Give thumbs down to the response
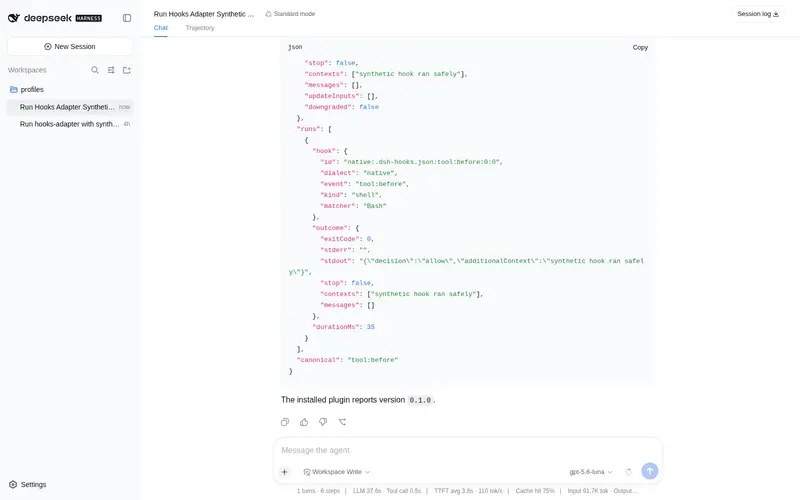800x500 pixels. 323,422
